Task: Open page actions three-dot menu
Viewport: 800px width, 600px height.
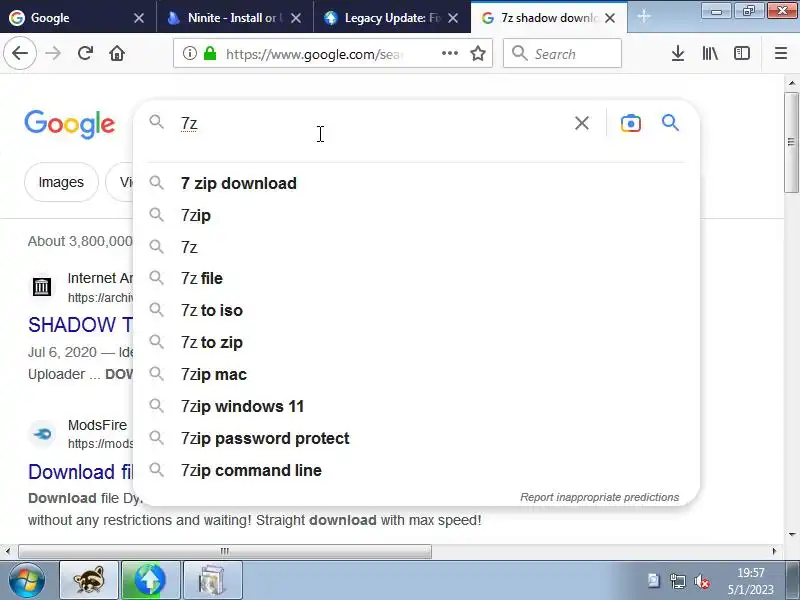Action: (x=449, y=53)
